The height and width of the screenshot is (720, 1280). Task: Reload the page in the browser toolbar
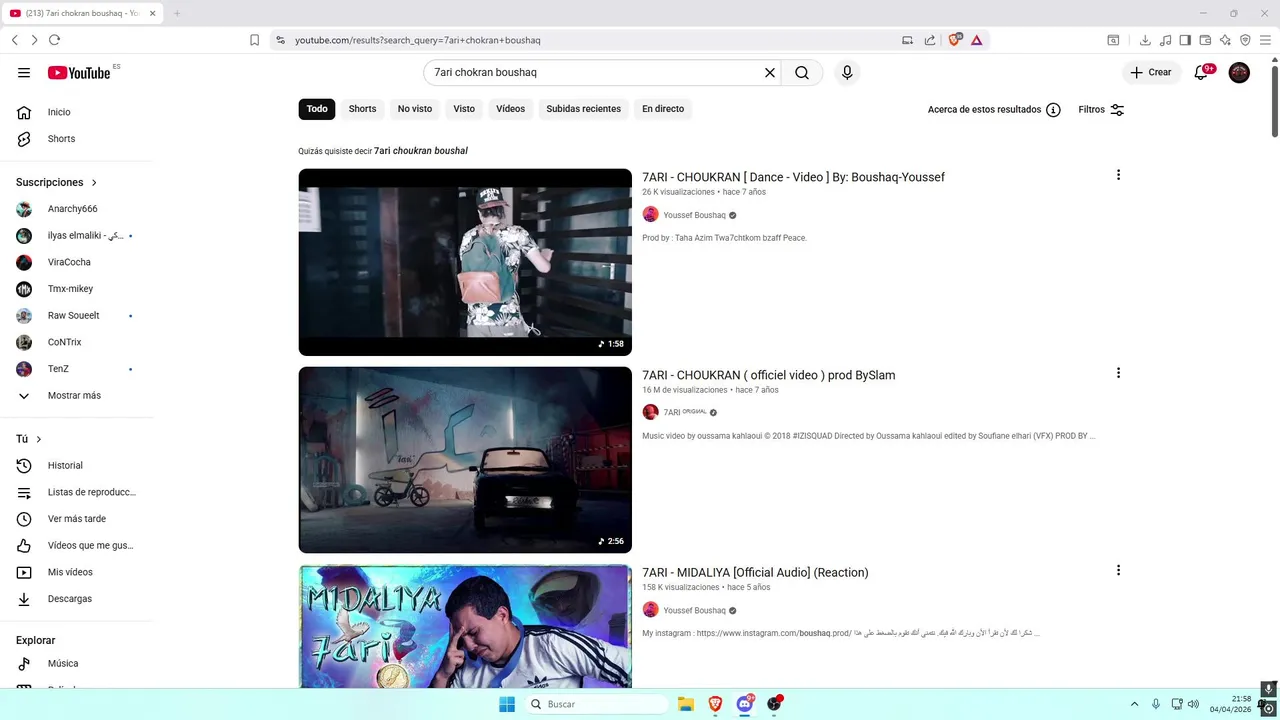(x=54, y=40)
